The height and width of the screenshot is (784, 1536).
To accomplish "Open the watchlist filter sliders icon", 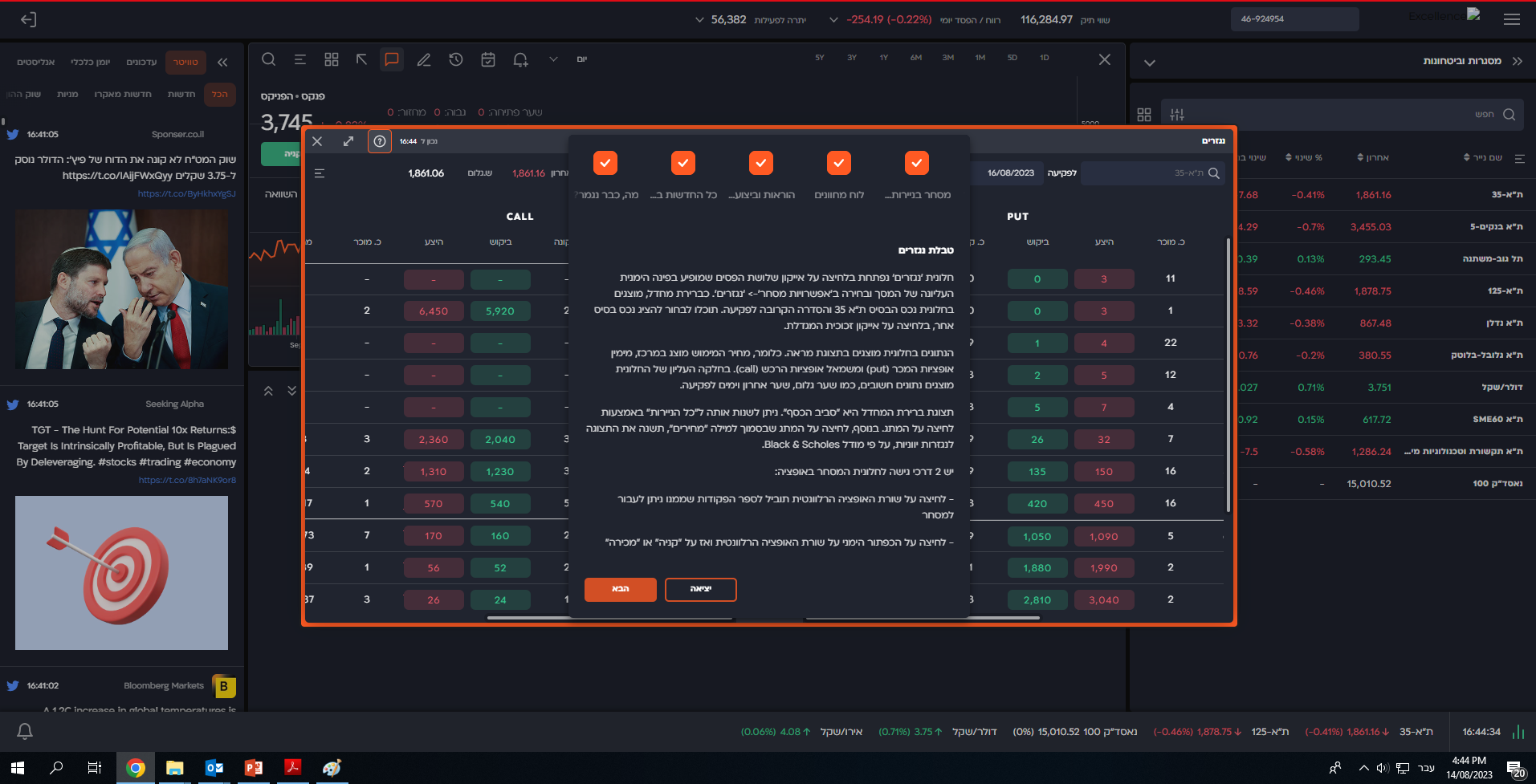I will tap(1177, 115).
